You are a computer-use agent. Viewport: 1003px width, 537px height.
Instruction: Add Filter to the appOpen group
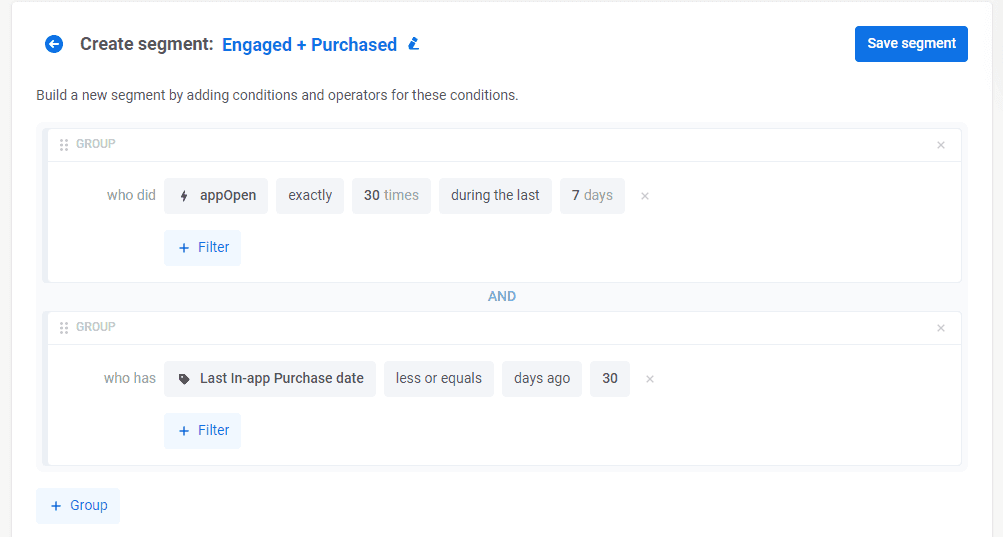click(203, 248)
